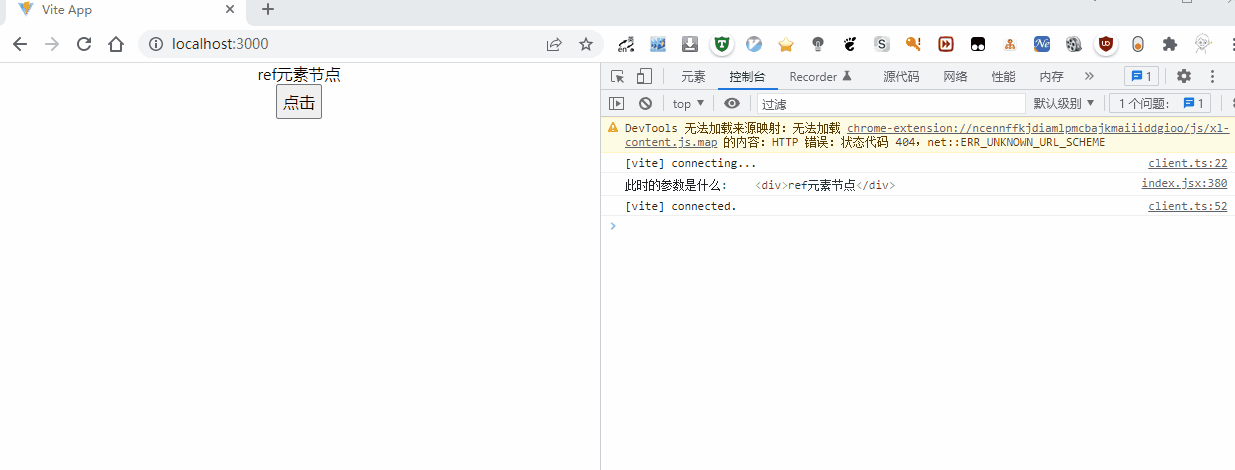Click the 'ref元素节点' text on the page
Screen dimensions: 1235x470
[299, 75]
